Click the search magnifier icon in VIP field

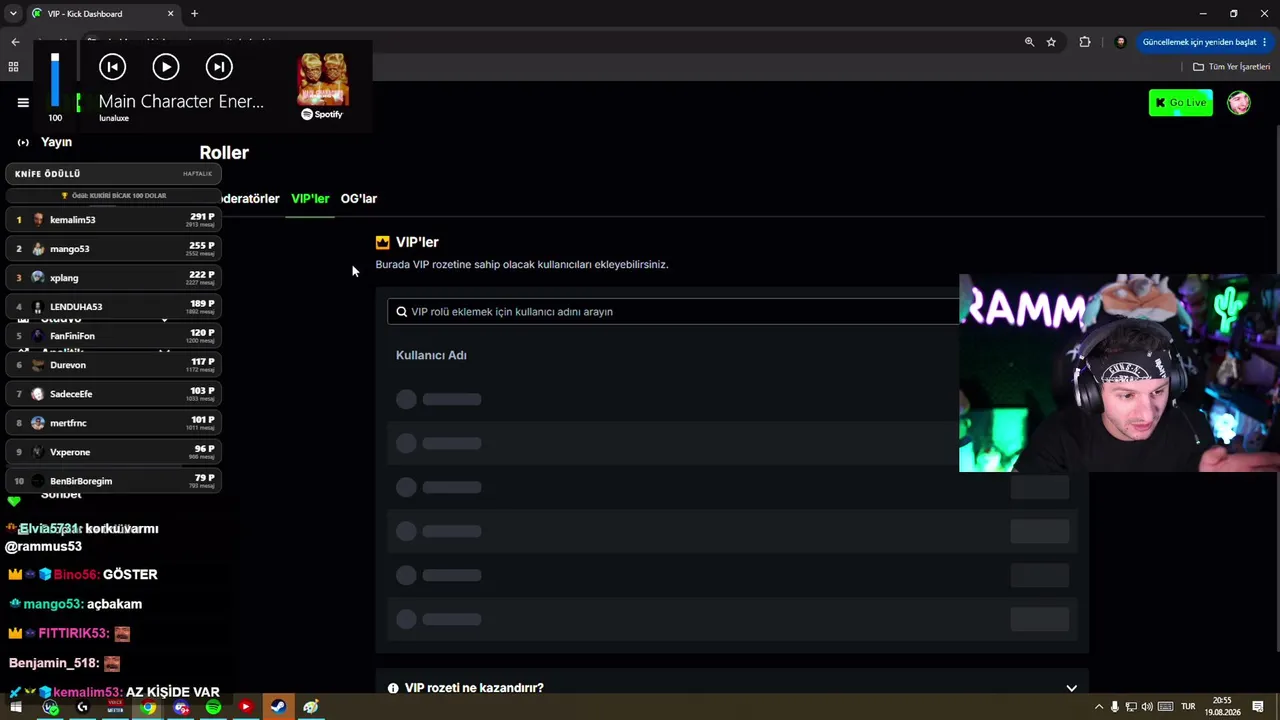click(x=402, y=312)
